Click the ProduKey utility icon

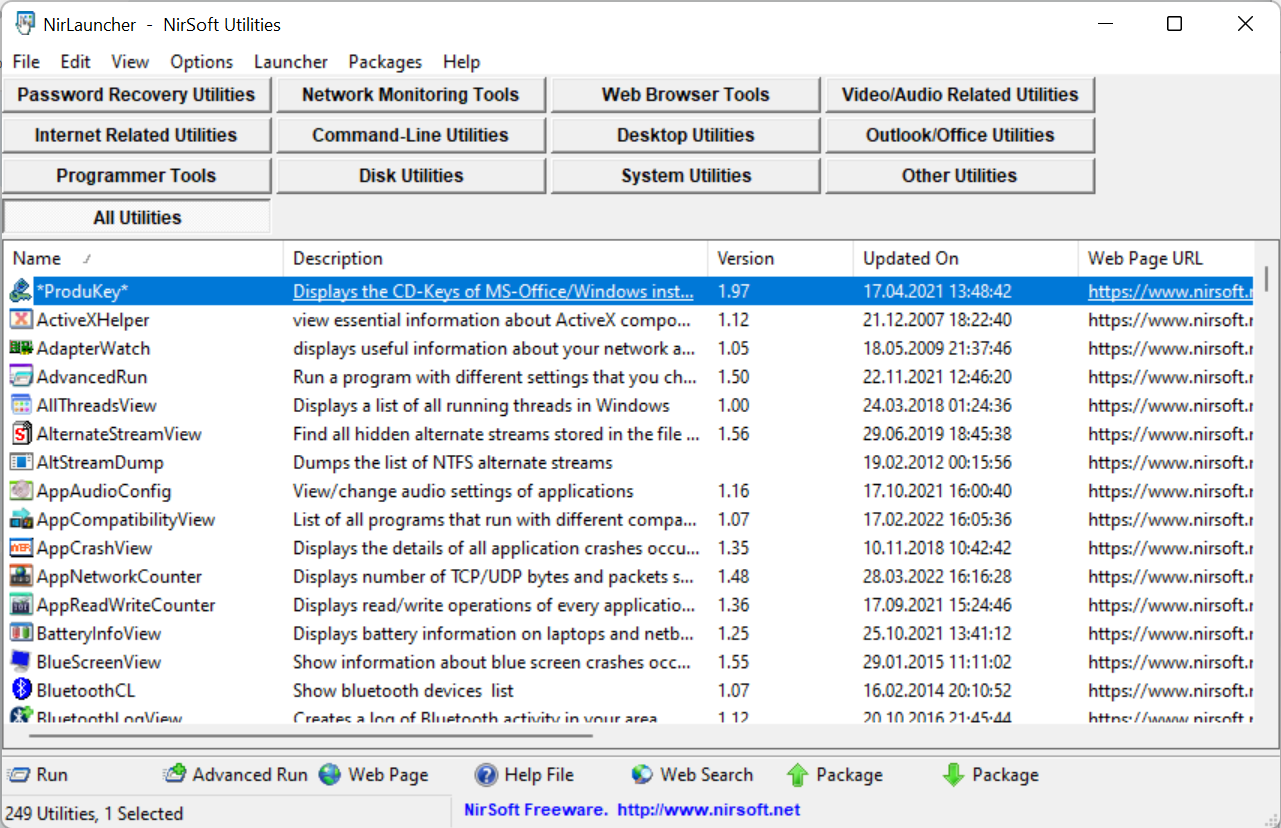[21, 291]
